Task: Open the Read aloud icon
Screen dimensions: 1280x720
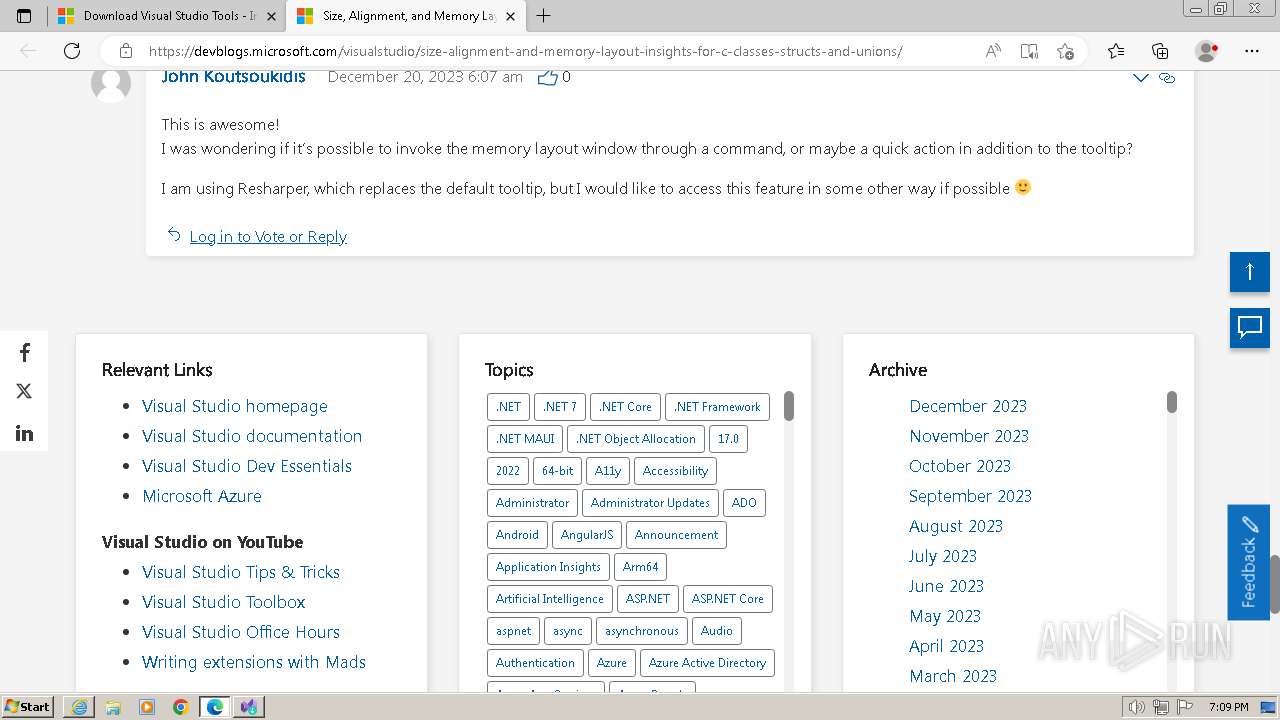Action: pyautogui.click(x=993, y=51)
